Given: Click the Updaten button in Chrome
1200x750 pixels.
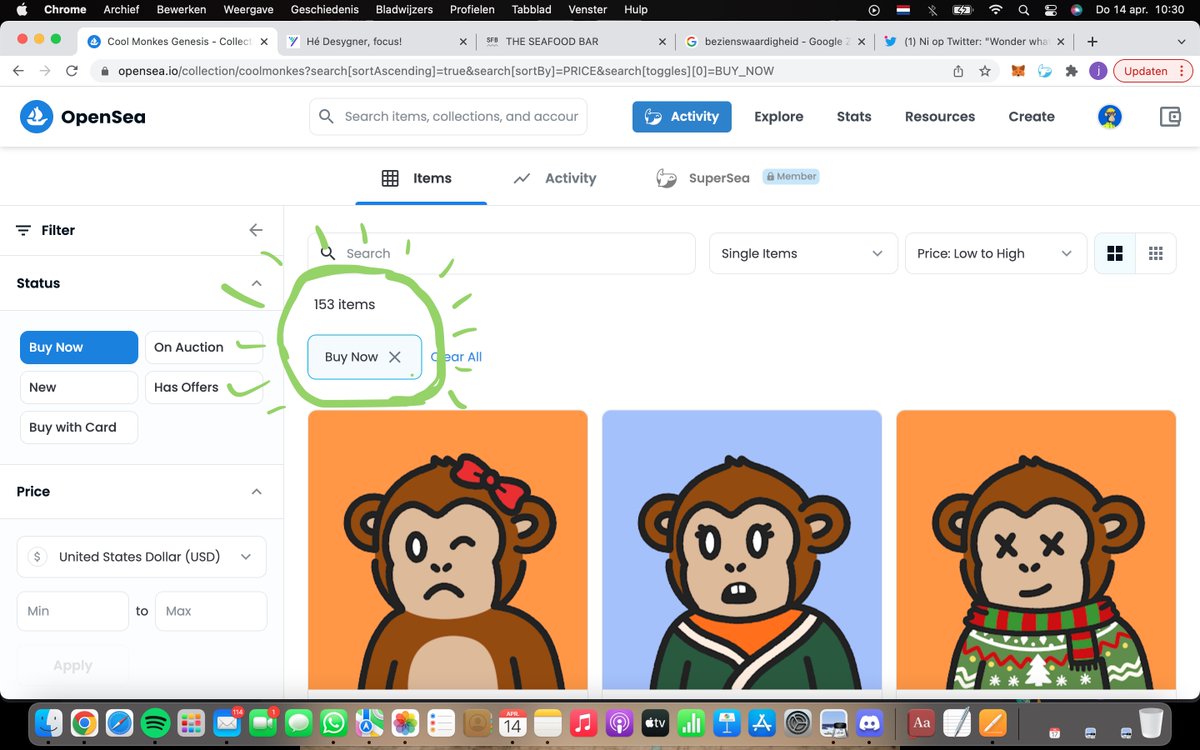Looking at the screenshot, I should tap(1153, 71).
